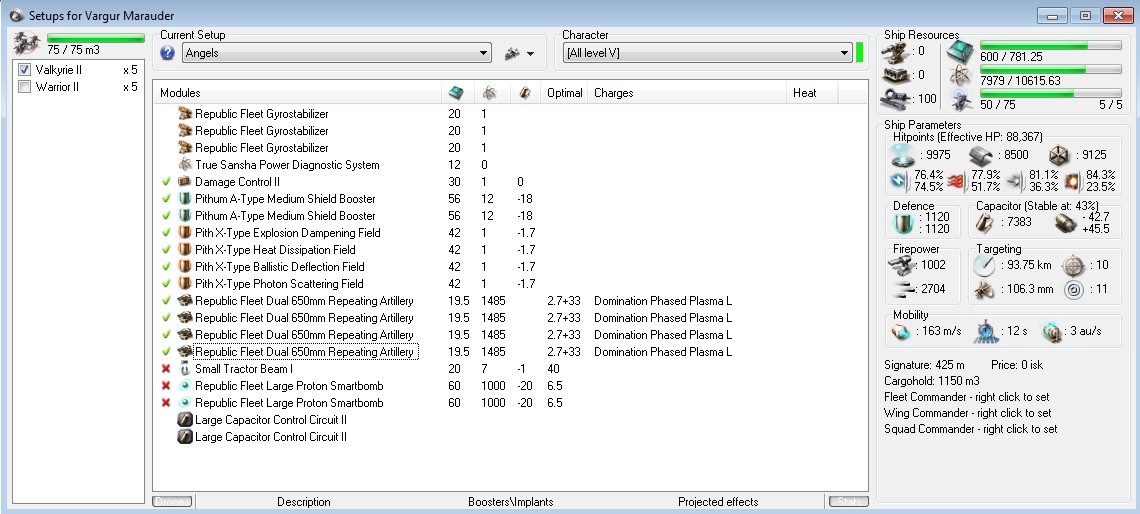Viewport: 1140px width, 514px height.
Task: Select the Valkyrie II drone name
Action: coord(59,70)
